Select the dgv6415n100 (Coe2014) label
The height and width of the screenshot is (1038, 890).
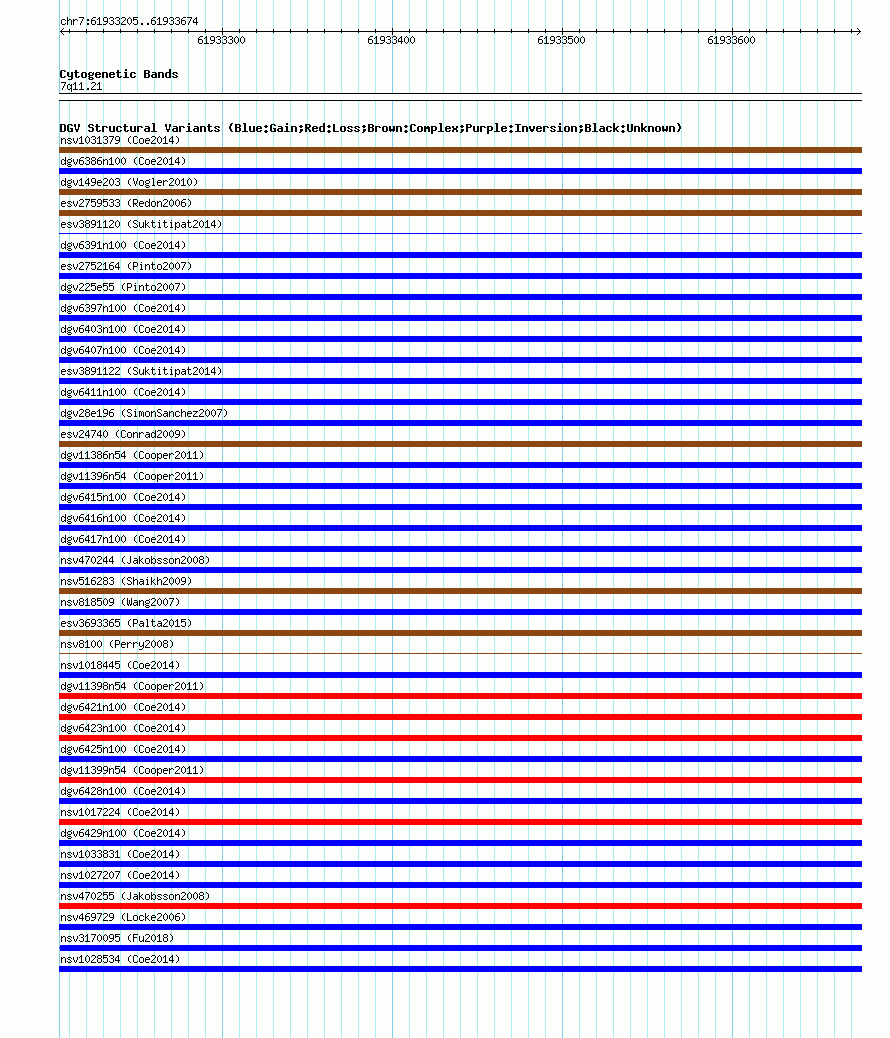tap(123, 497)
